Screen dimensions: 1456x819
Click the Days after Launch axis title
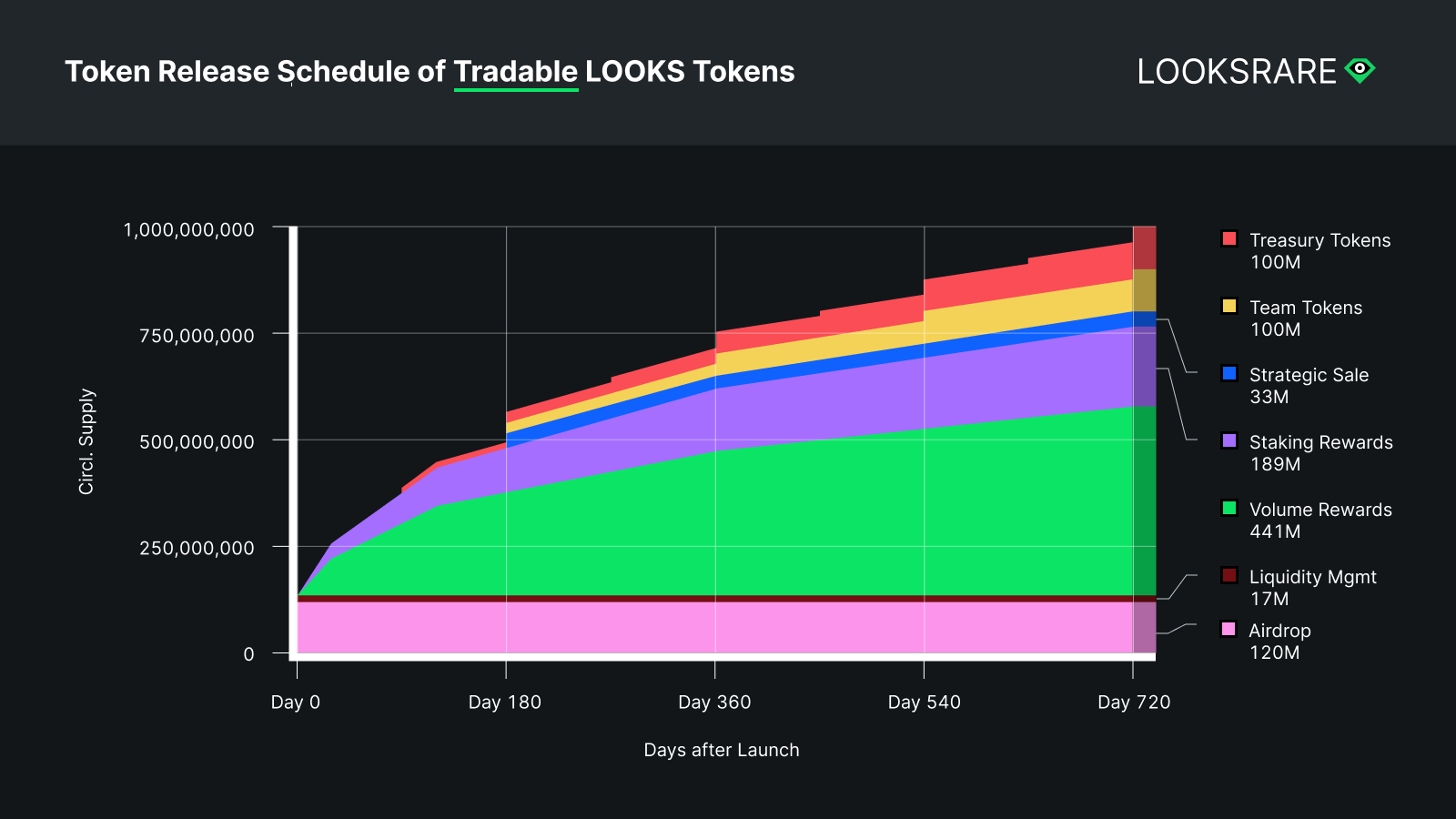[x=722, y=750]
